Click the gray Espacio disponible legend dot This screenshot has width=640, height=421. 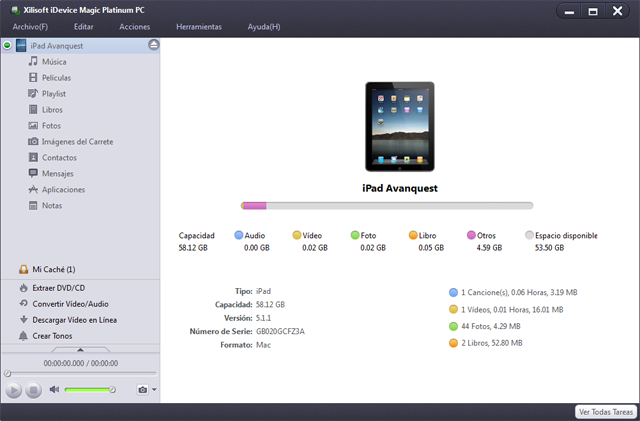529,235
